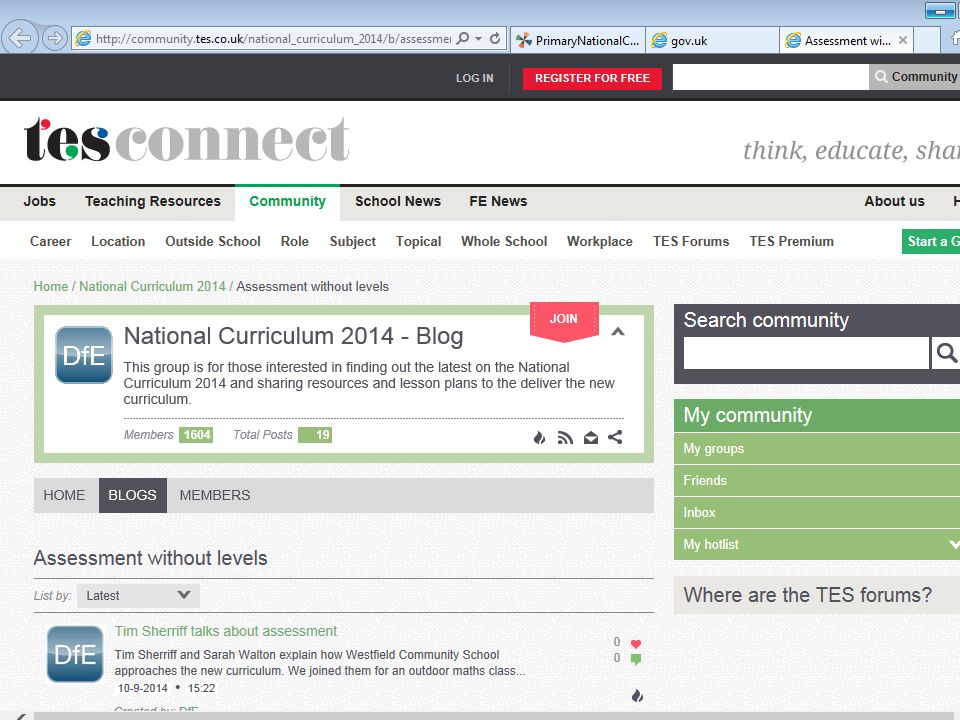Click the Subject sub-navigation link
Image resolution: width=960 pixels, height=720 pixels.
pyautogui.click(x=353, y=241)
